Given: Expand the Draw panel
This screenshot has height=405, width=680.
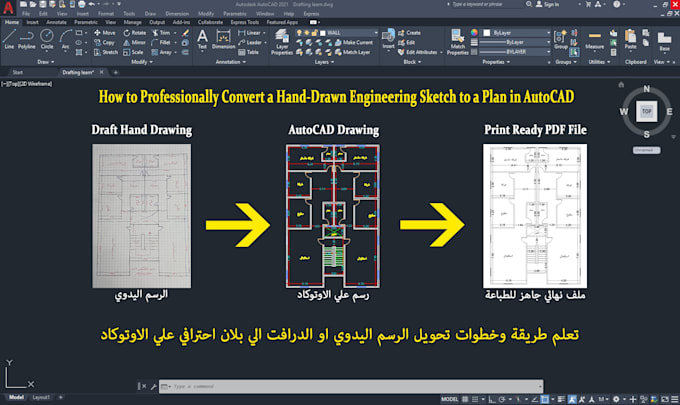Looking at the screenshot, I should pos(46,62).
